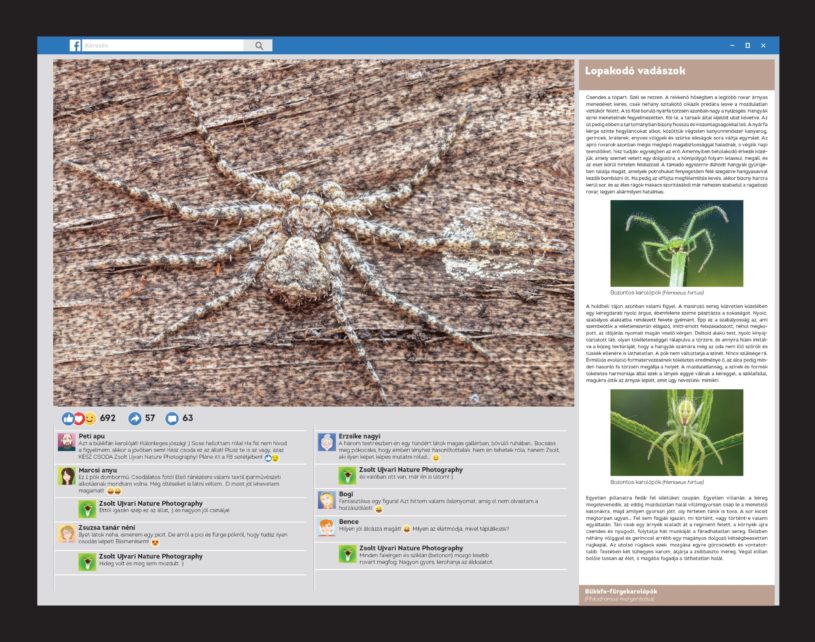Click the red heart reaction icon
This screenshot has height=642, width=815.
click(78, 418)
